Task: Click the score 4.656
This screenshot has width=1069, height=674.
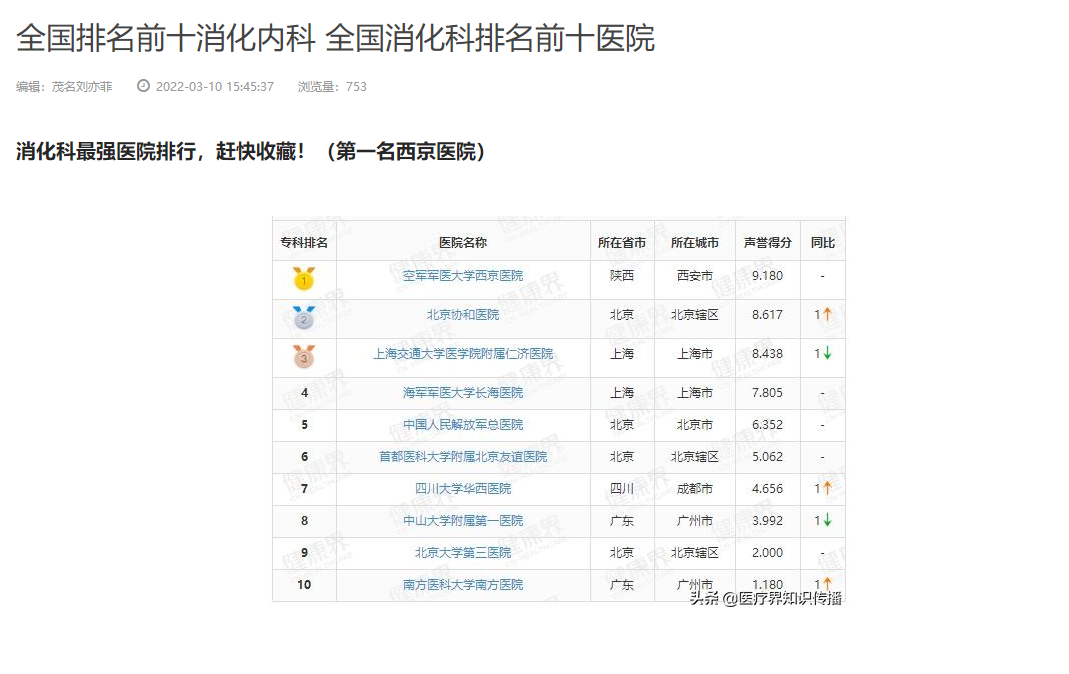Action: pyautogui.click(x=768, y=489)
